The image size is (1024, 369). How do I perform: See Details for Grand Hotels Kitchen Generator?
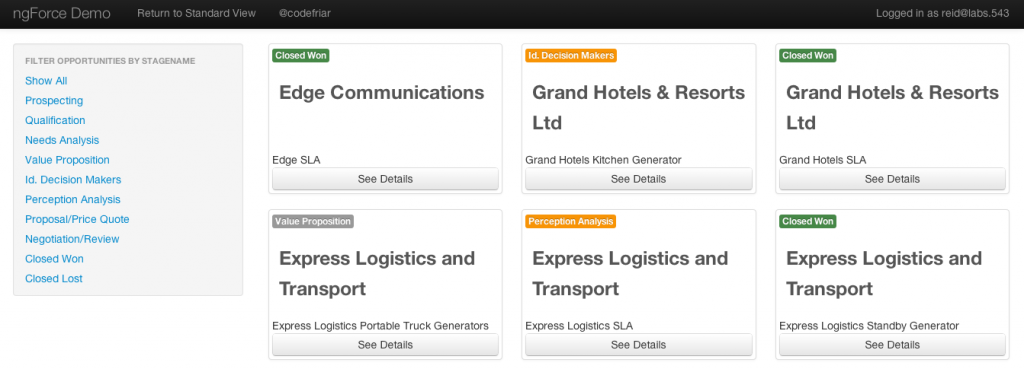[639, 179]
